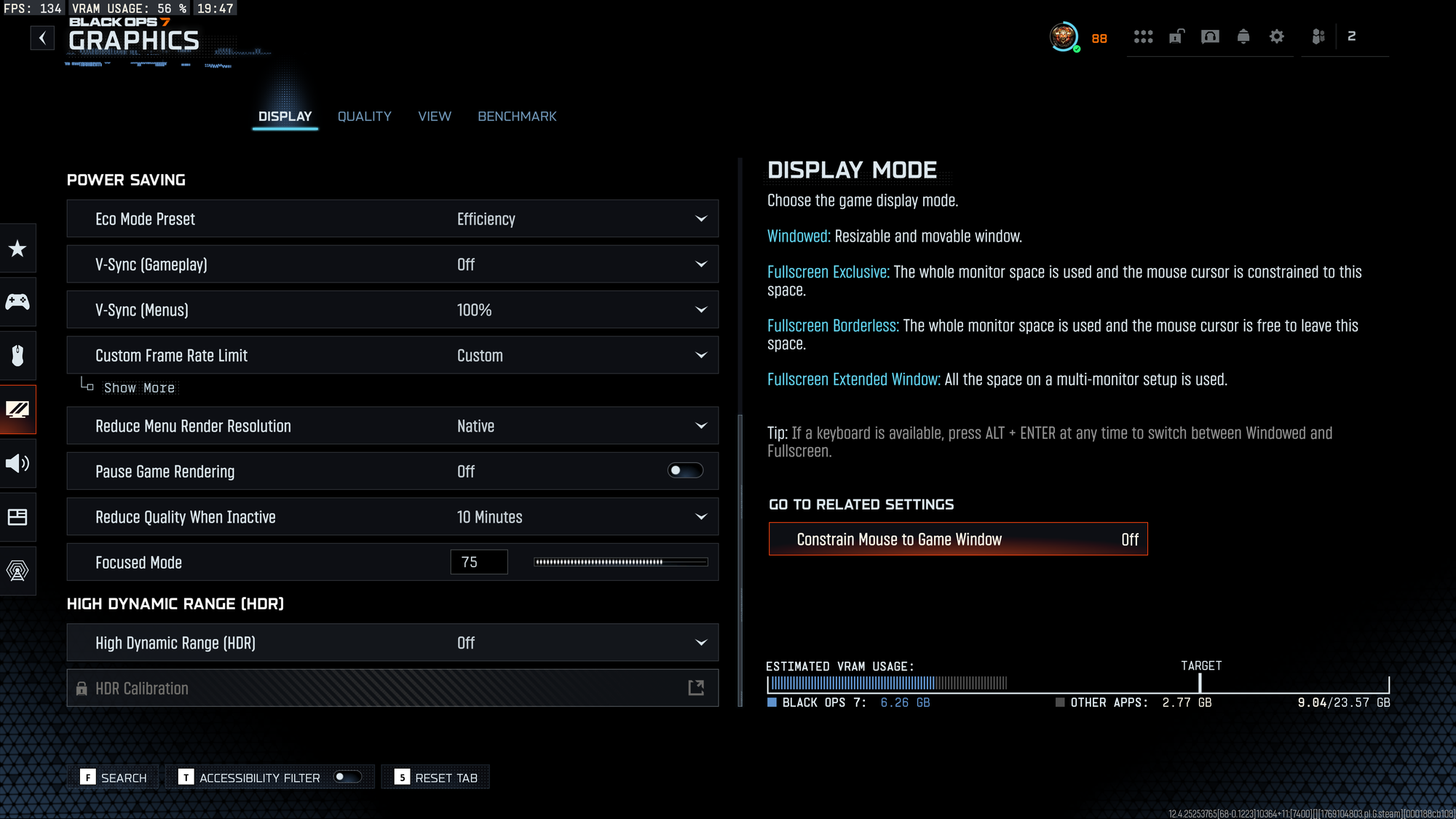Click Show More under Custom Frame Rate Limit

pyautogui.click(x=139, y=388)
